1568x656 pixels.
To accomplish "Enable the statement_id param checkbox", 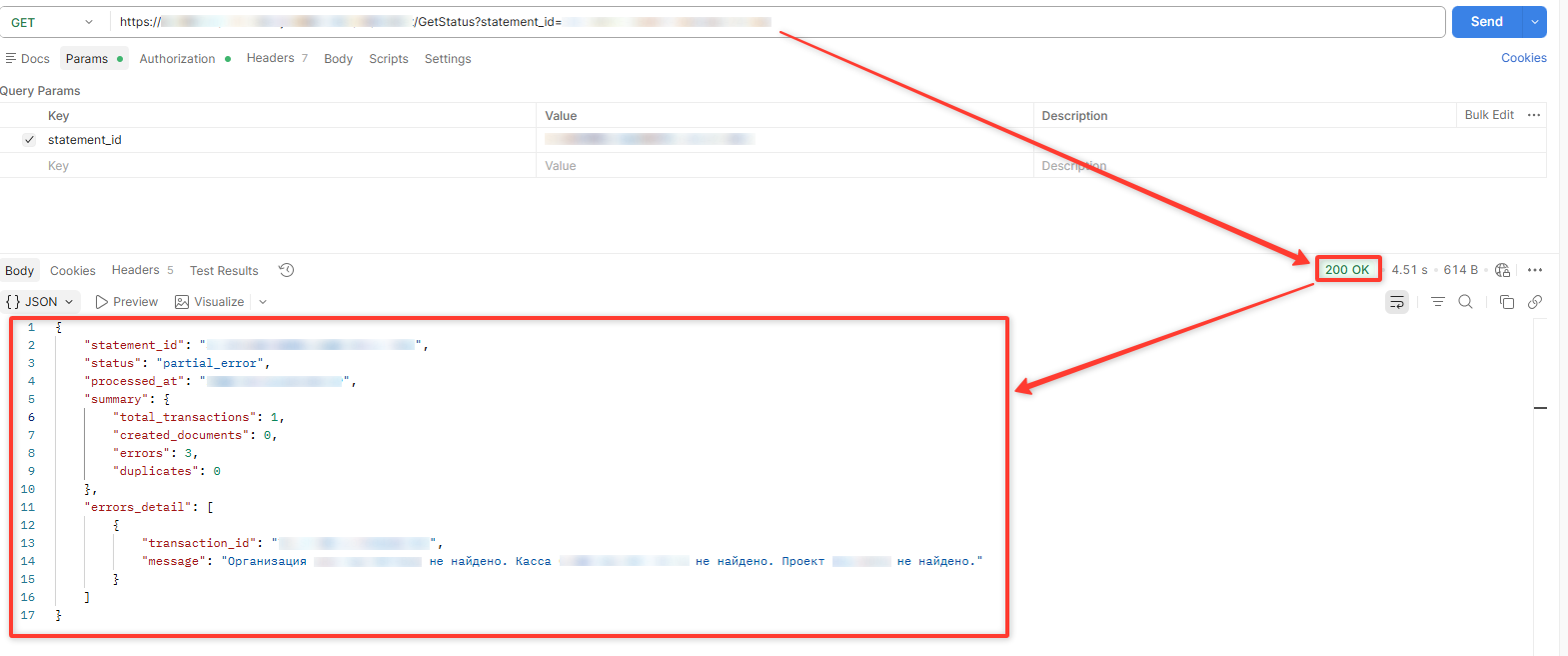I will point(29,140).
